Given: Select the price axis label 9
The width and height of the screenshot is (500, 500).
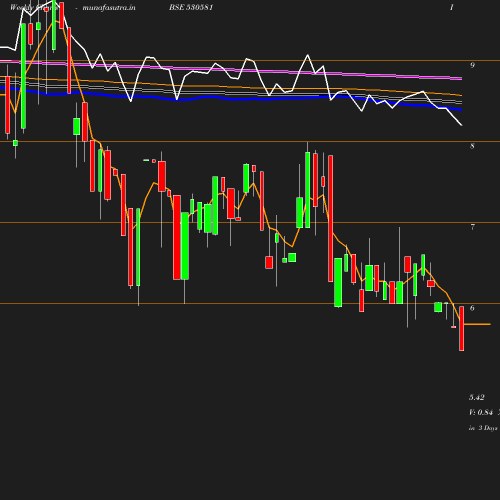Looking at the screenshot, I should click(x=472, y=65).
